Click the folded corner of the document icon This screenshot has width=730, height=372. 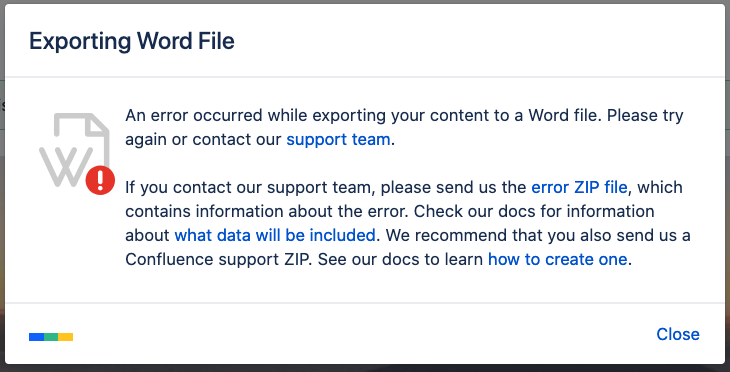pos(99,123)
